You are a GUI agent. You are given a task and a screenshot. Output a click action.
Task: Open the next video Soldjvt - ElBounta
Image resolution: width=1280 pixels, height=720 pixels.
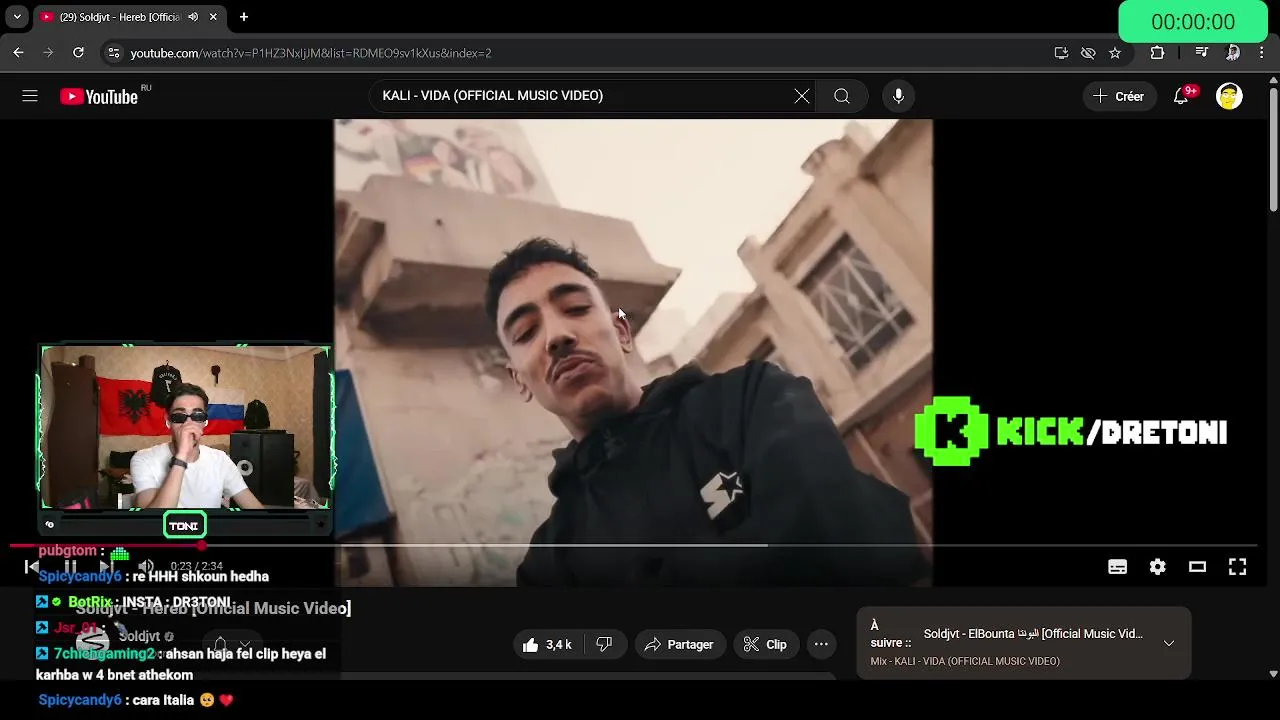(1033, 634)
